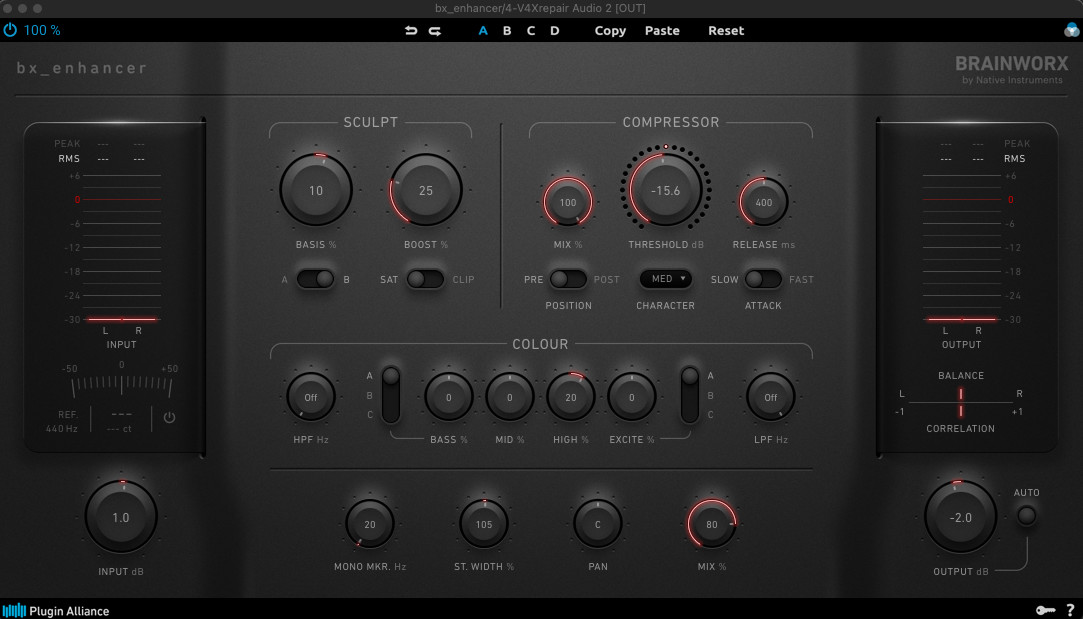This screenshot has width=1083, height=619.
Task: Click the MID % knob
Action: click(x=510, y=397)
